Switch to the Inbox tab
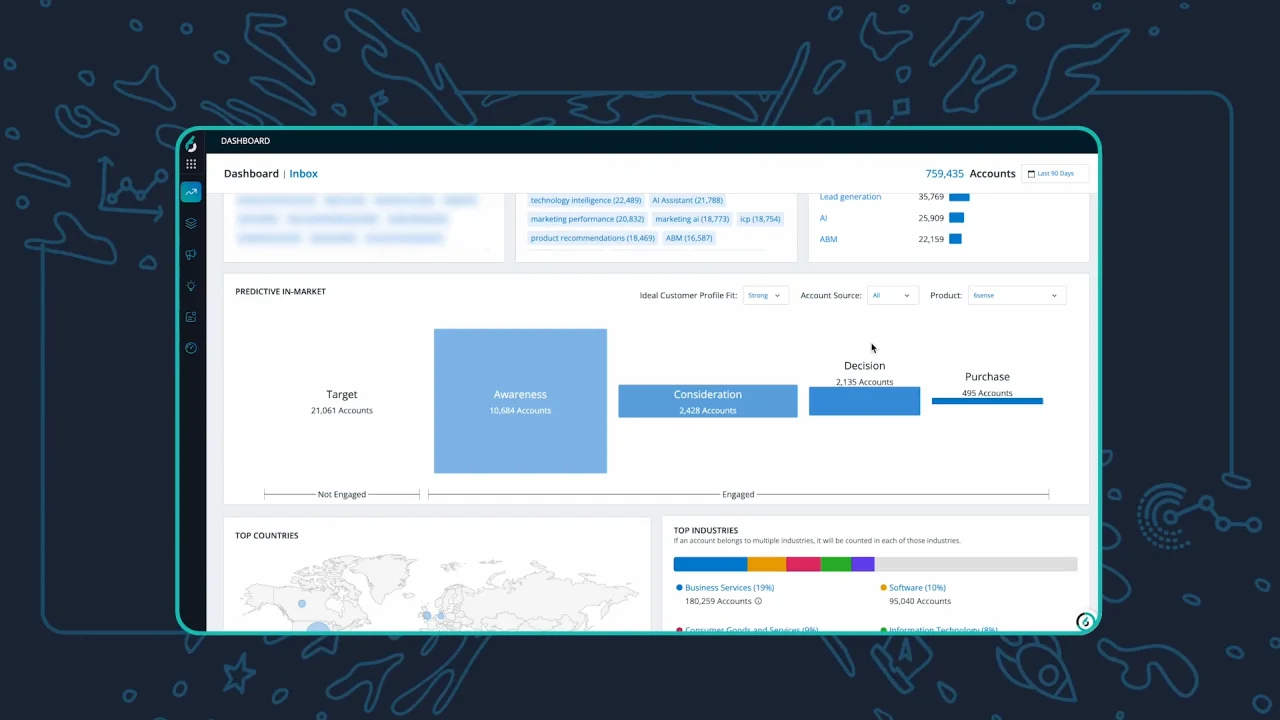 (303, 174)
